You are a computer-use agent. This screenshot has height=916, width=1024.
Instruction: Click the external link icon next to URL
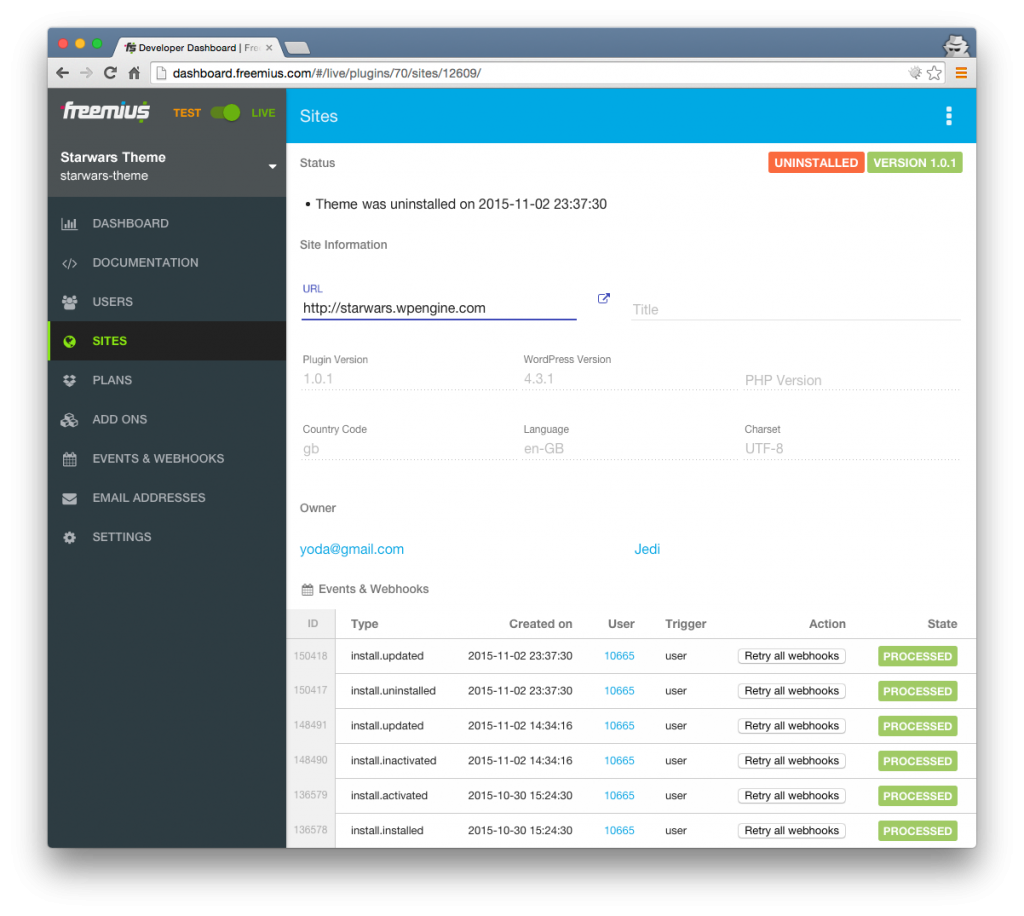603,297
